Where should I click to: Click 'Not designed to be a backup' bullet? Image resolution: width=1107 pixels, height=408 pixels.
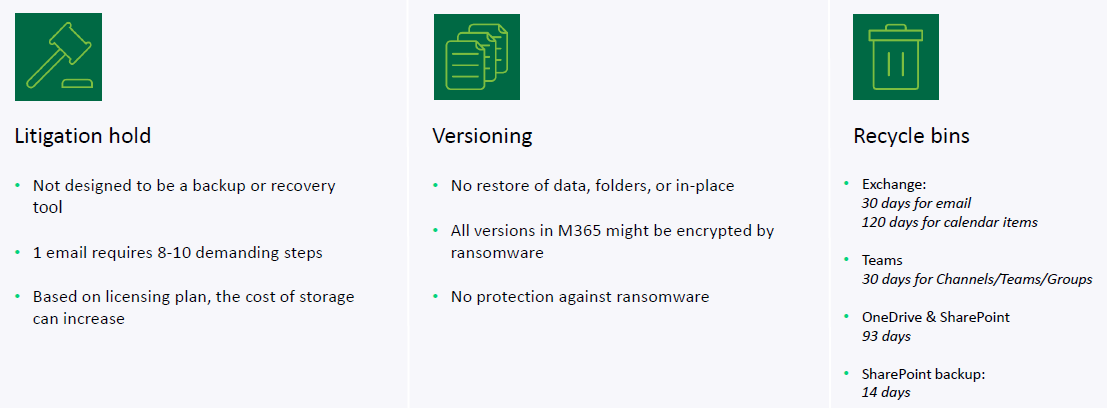(x=184, y=196)
